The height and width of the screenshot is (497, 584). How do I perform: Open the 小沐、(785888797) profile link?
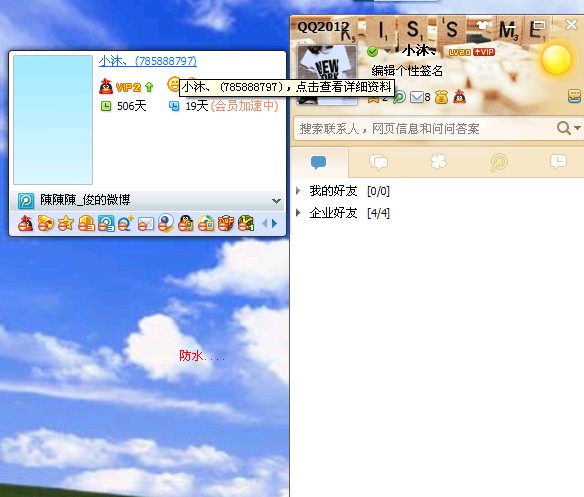(148, 61)
